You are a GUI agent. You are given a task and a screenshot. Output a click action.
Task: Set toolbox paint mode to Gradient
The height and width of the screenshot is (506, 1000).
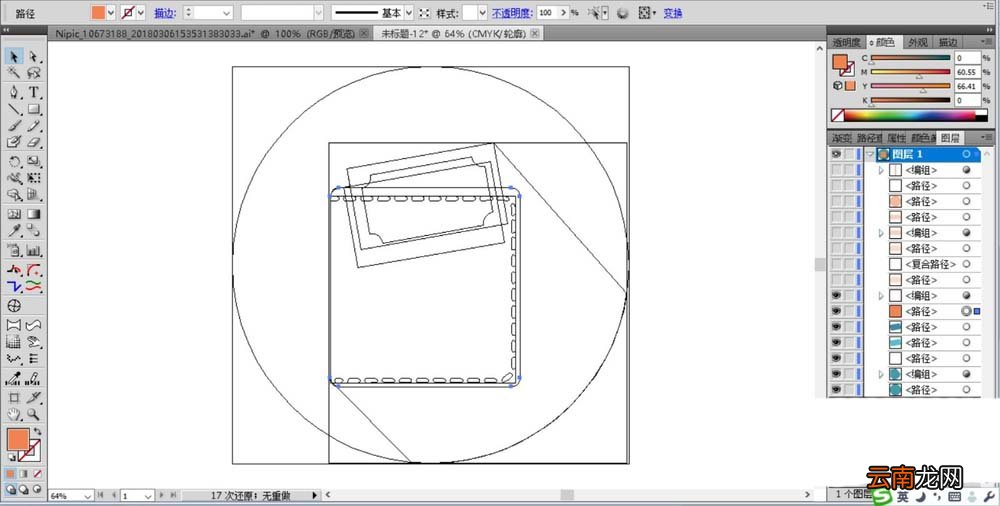pos(24,474)
